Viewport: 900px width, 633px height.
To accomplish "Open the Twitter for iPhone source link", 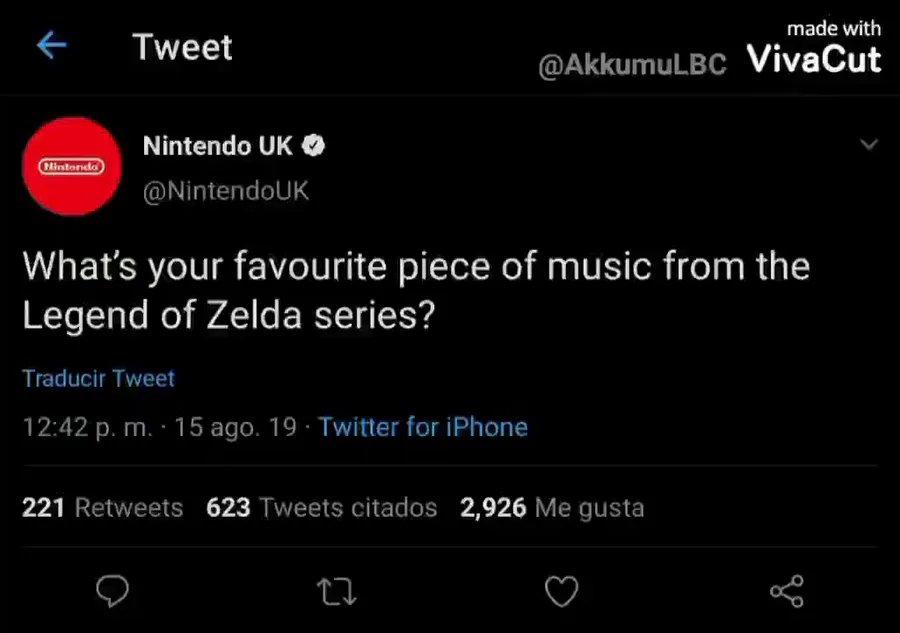I will 423,428.
